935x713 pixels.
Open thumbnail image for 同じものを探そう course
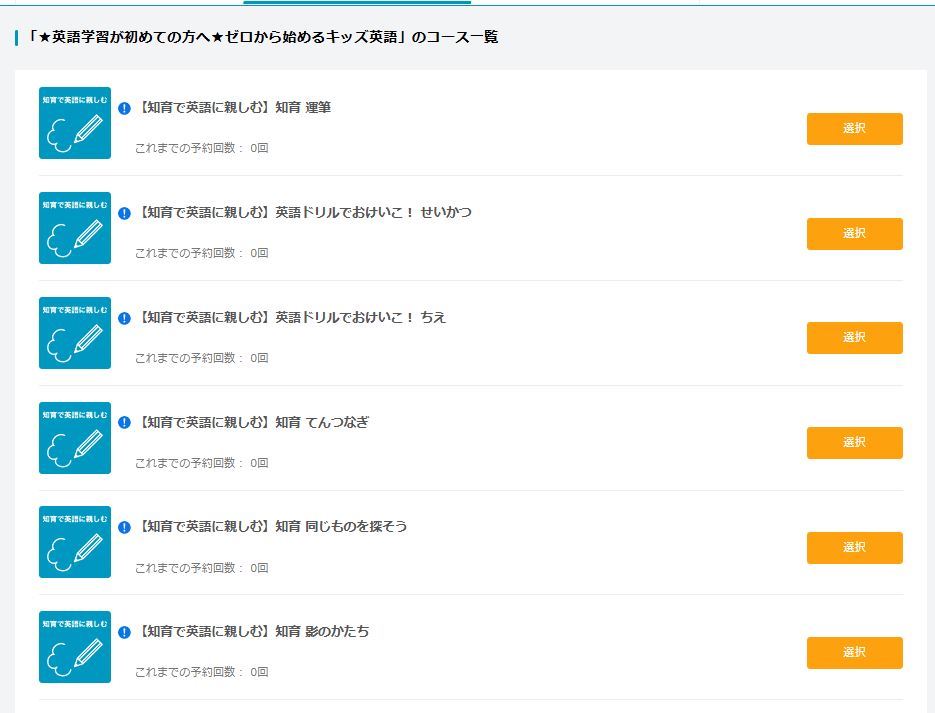click(x=75, y=542)
